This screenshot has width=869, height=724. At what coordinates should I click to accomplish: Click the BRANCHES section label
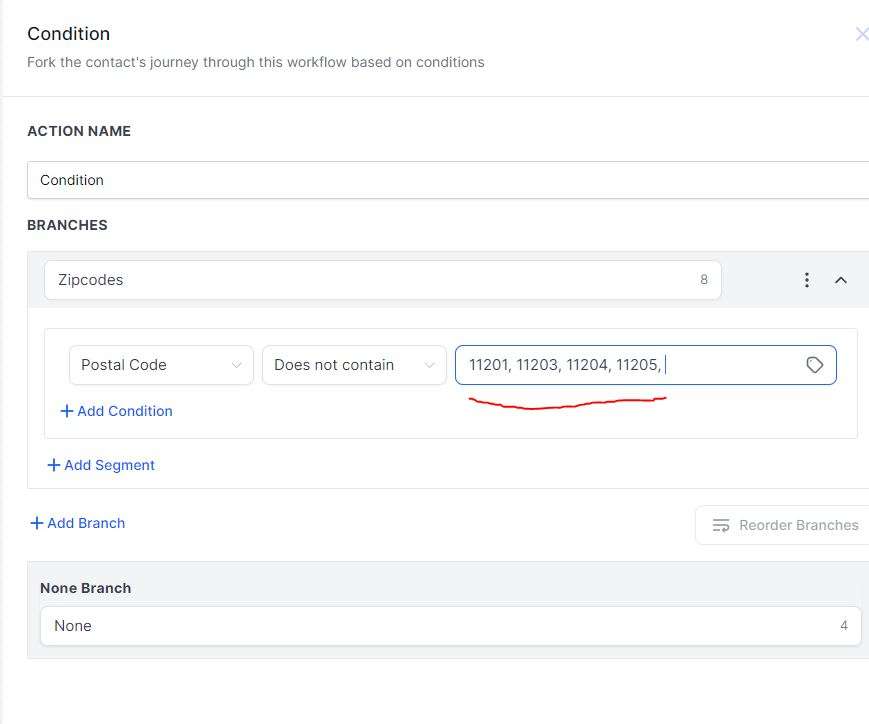(x=67, y=225)
